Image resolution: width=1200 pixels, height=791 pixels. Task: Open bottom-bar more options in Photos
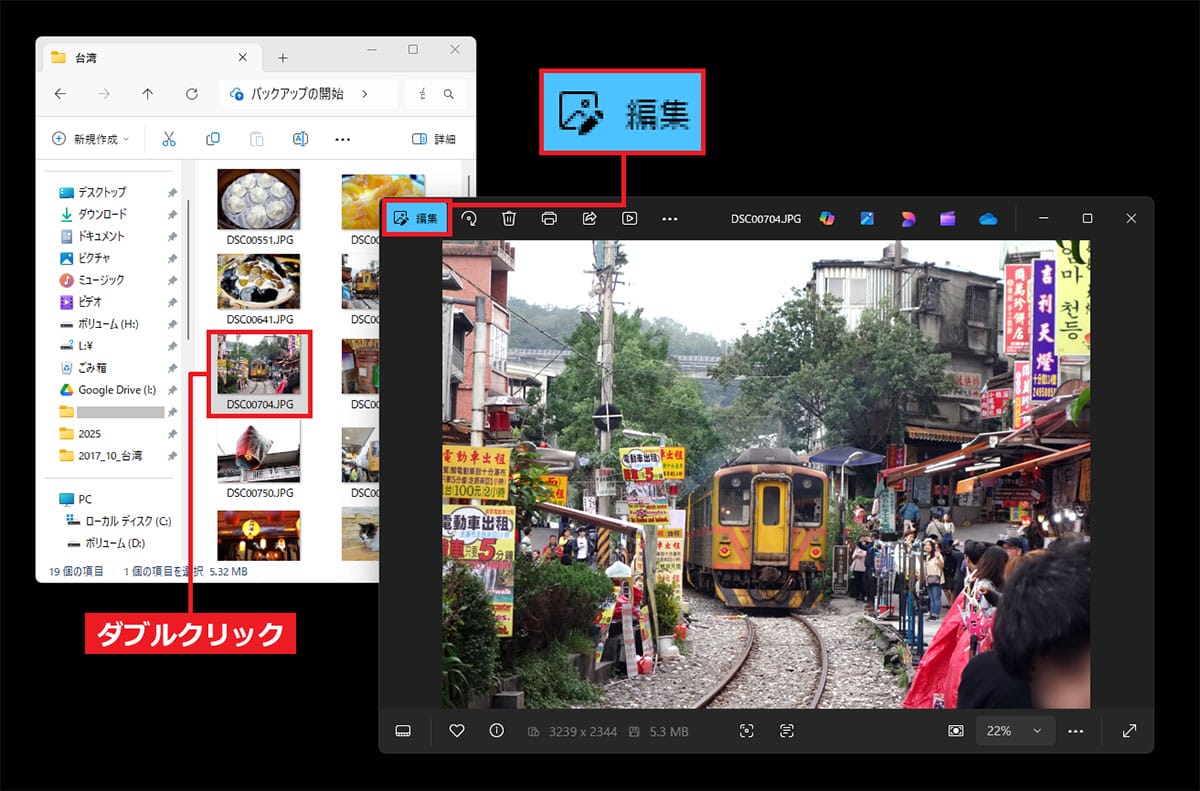(1076, 731)
